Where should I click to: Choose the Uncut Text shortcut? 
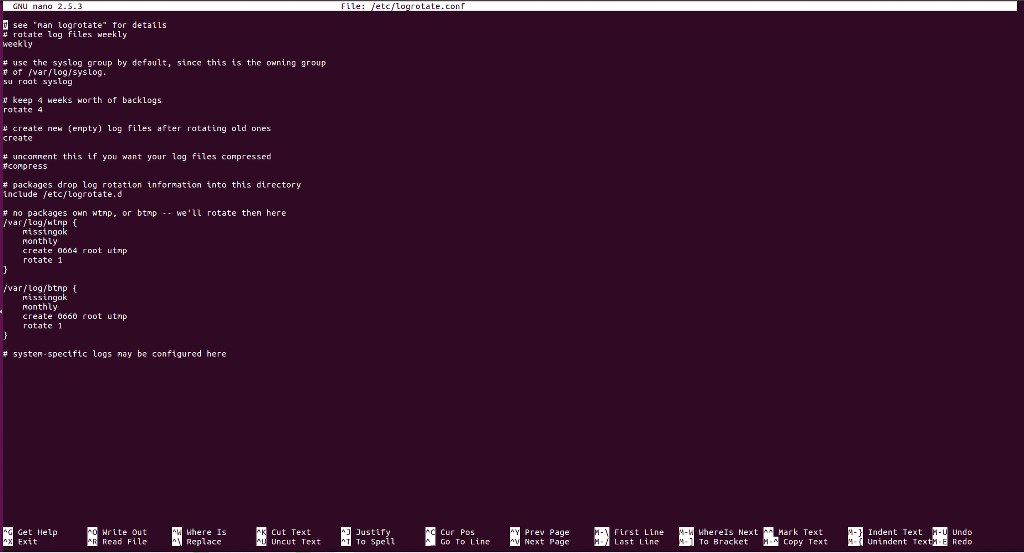296,542
